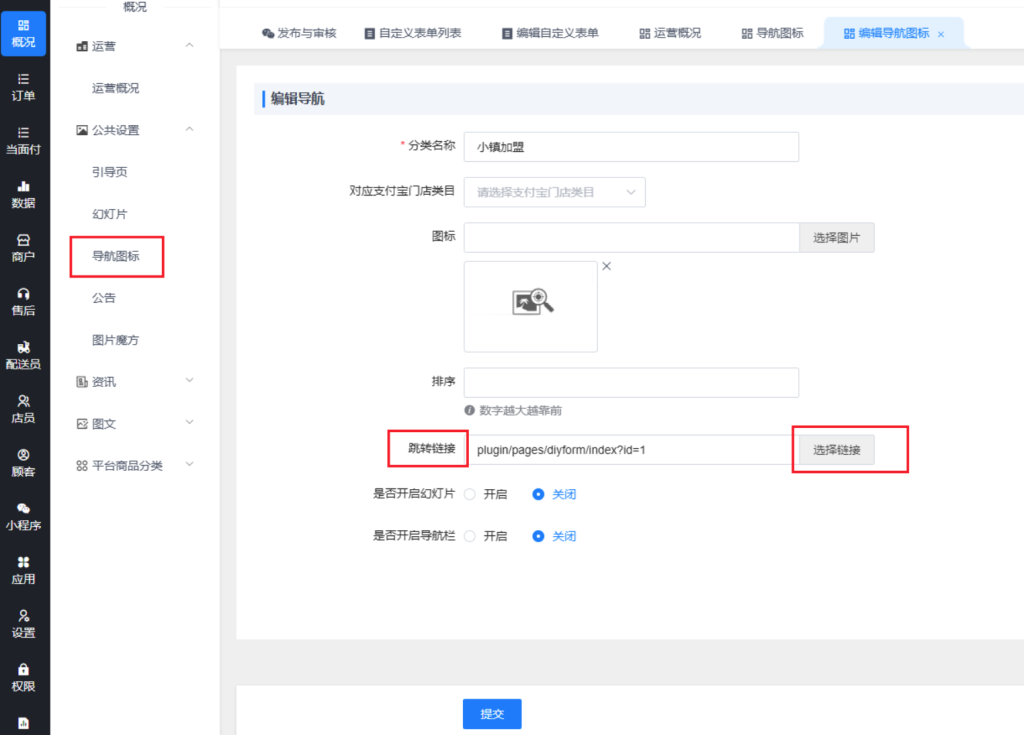This screenshot has width=1024, height=735.
Task: Click the 提交 submit button
Action: (492, 714)
